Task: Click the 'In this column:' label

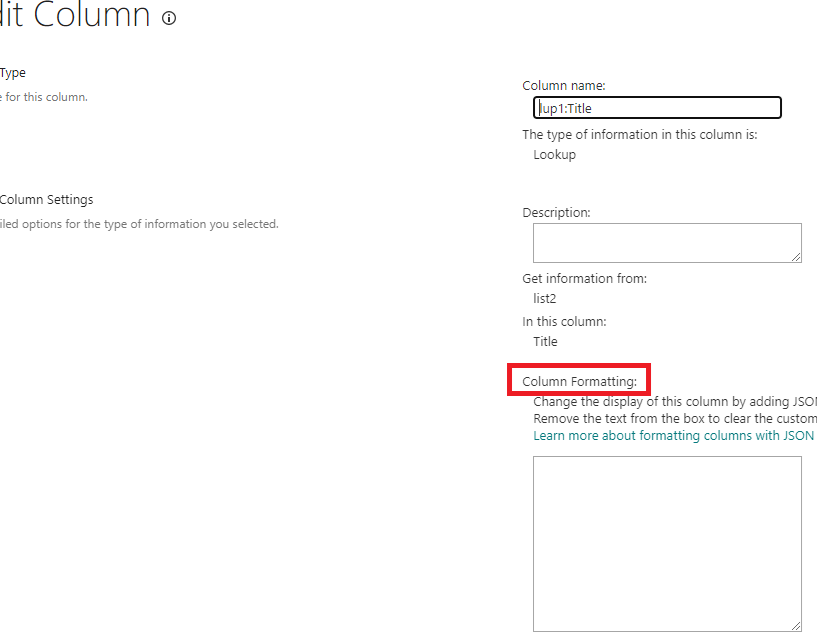Action: [564, 321]
